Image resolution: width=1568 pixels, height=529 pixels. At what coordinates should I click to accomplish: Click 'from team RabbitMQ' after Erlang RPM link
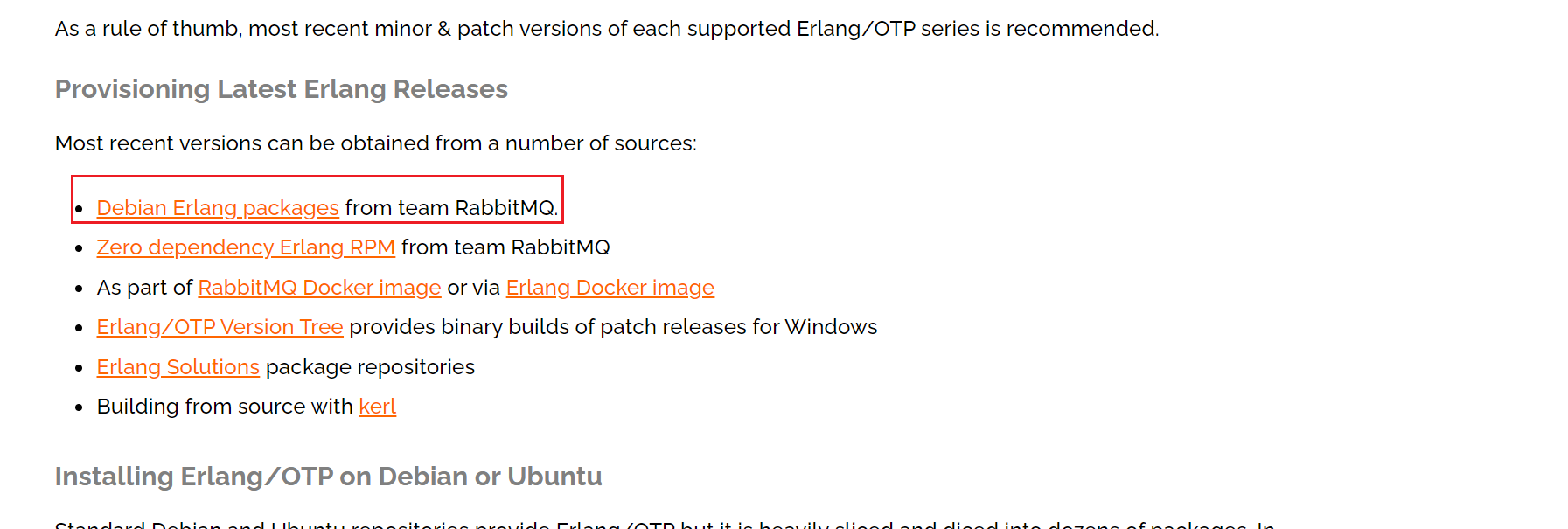coord(505,247)
